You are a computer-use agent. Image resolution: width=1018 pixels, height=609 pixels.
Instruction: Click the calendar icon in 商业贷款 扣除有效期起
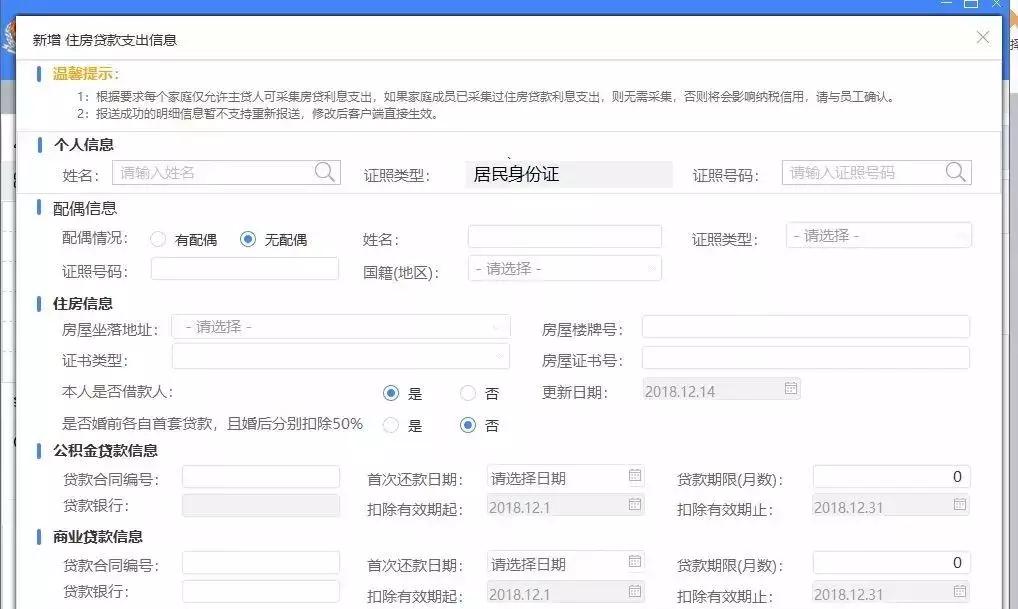[x=634, y=592]
